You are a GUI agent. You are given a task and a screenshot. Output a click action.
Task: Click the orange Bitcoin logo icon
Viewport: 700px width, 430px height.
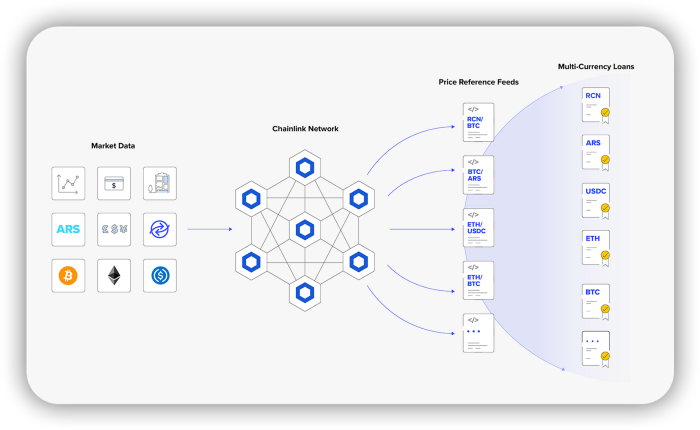coord(68,276)
